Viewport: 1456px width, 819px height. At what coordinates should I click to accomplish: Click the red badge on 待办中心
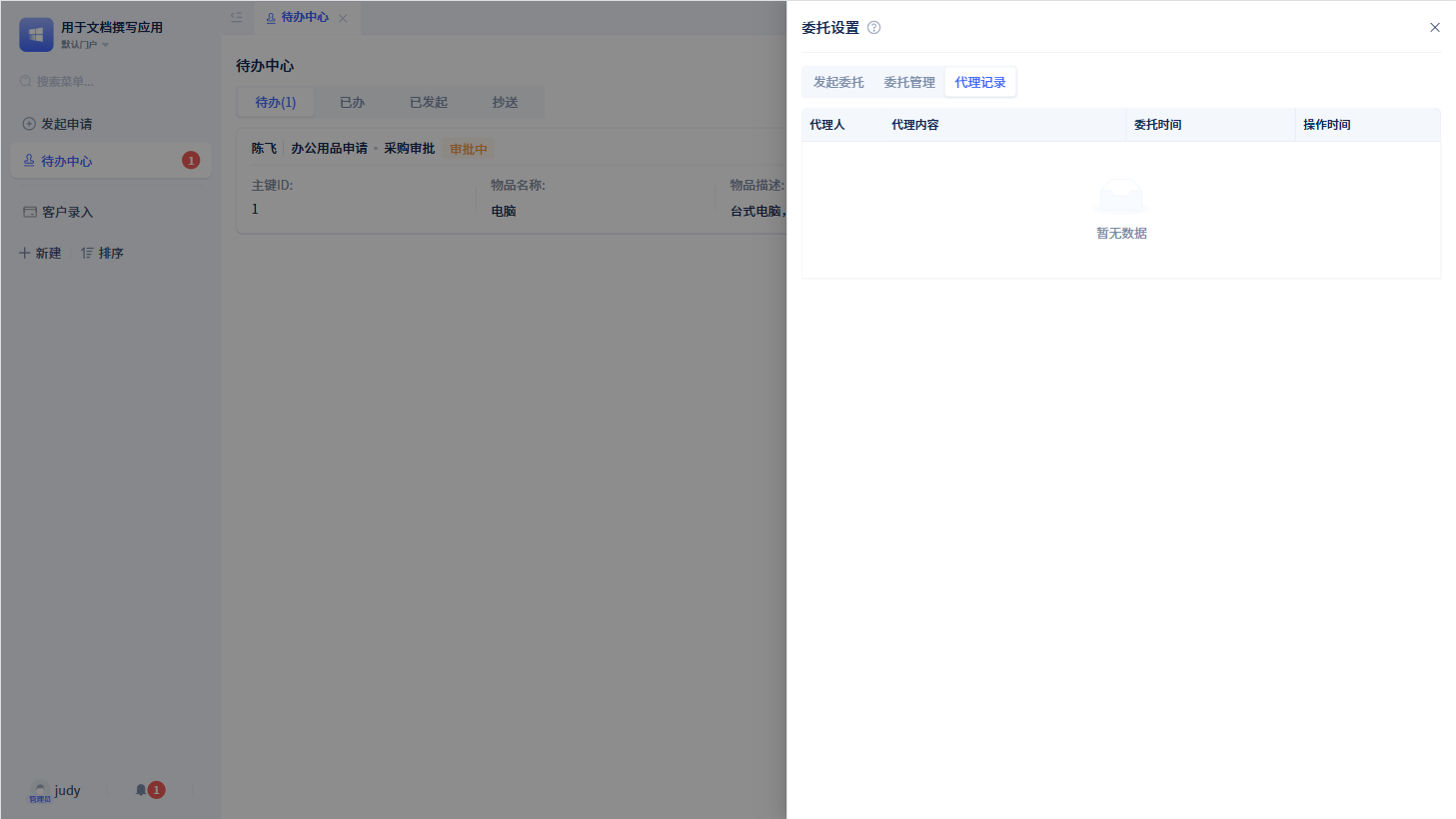click(x=191, y=161)
